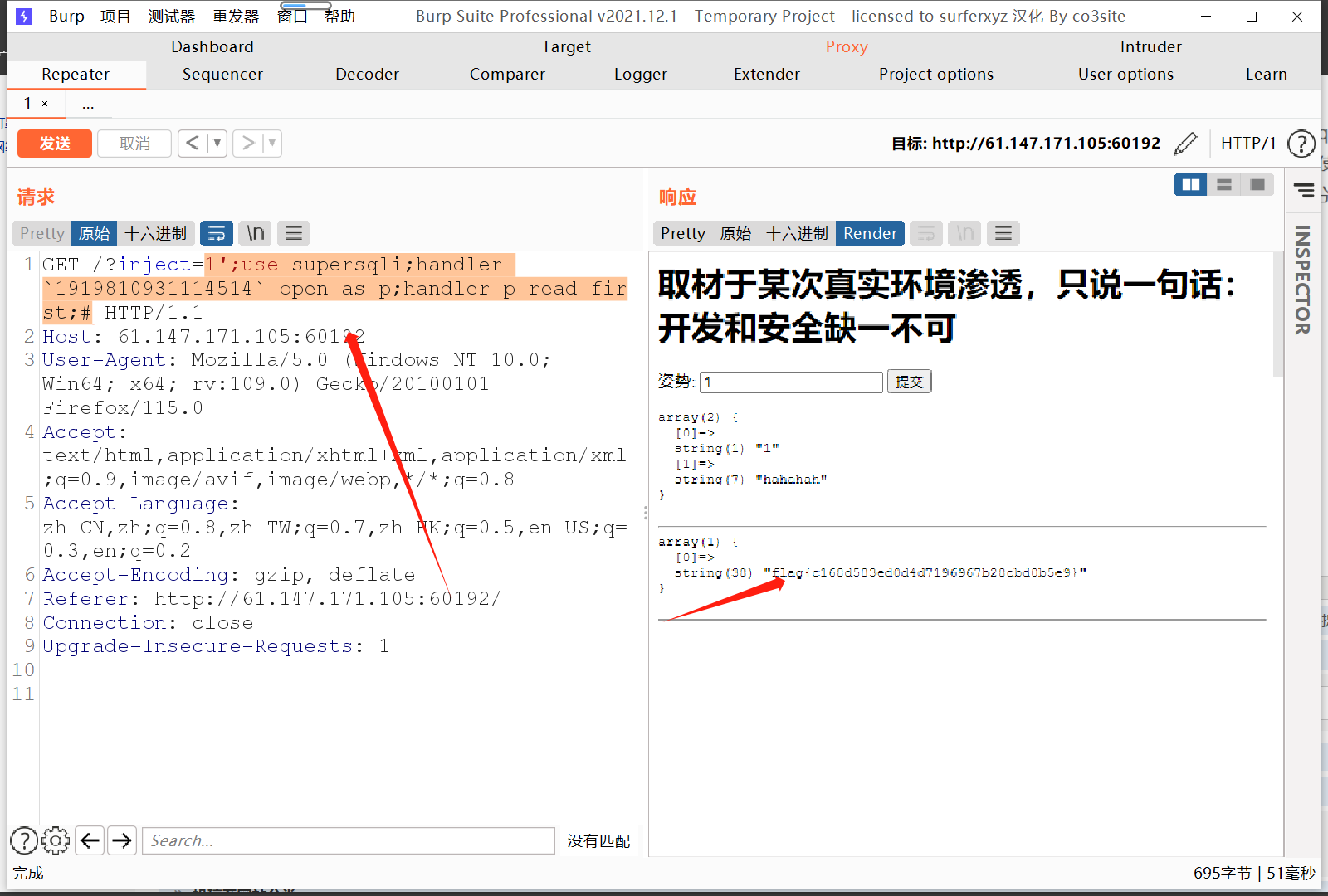Switch to the Target tab
The width and height of the screenshot is (1328, 896).
566,47
